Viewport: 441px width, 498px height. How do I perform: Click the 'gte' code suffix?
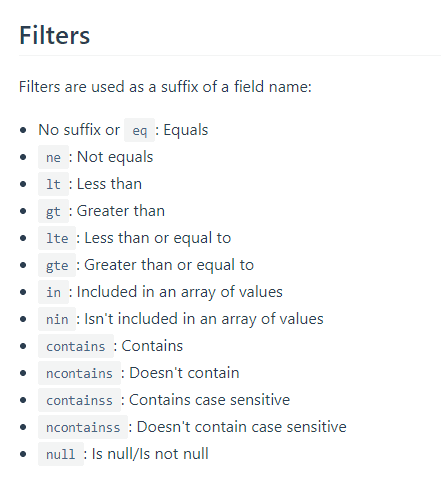[57, 265]
